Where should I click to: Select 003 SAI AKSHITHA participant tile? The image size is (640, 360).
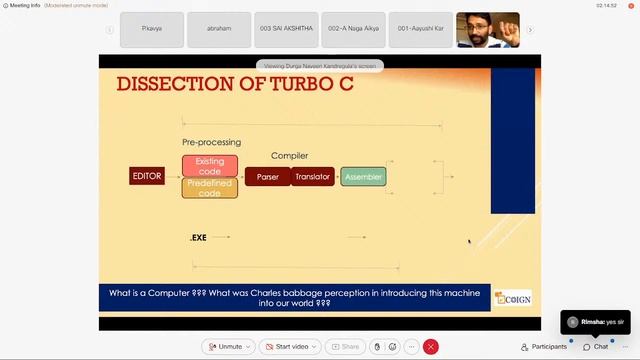coord(286,30)
